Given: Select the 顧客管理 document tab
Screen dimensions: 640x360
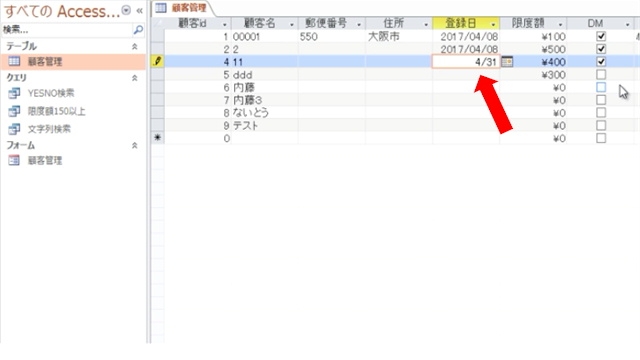Looking at the screenshot, I should pyautogui.click(x=183, y=8).
